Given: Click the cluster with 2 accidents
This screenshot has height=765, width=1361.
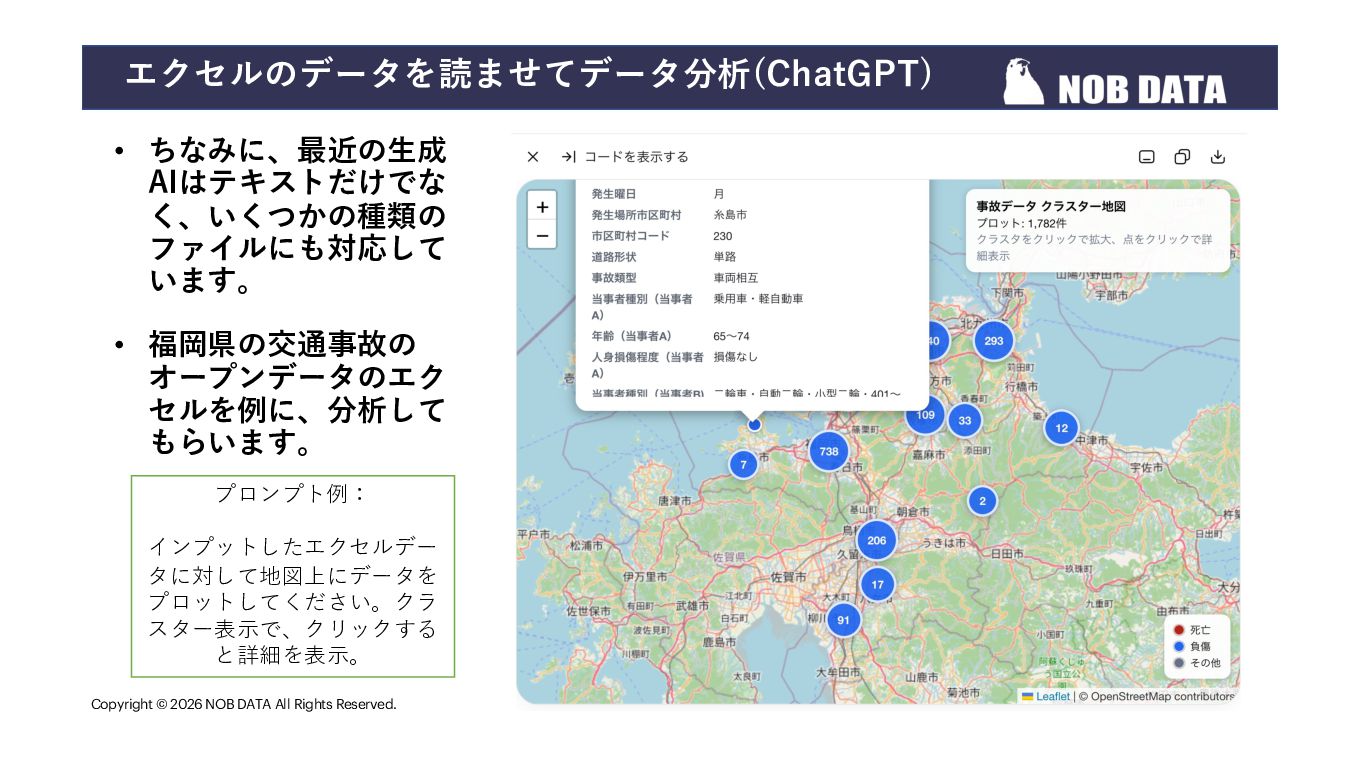Looking at the screenshot, I should (982, 501).
